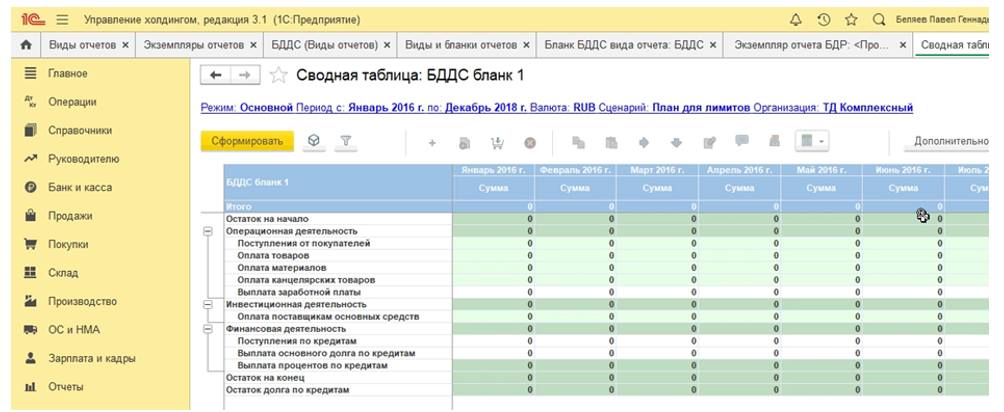1004x412 pixels.
Task: Click the edit note pencil icon
Action: point(709,142)
